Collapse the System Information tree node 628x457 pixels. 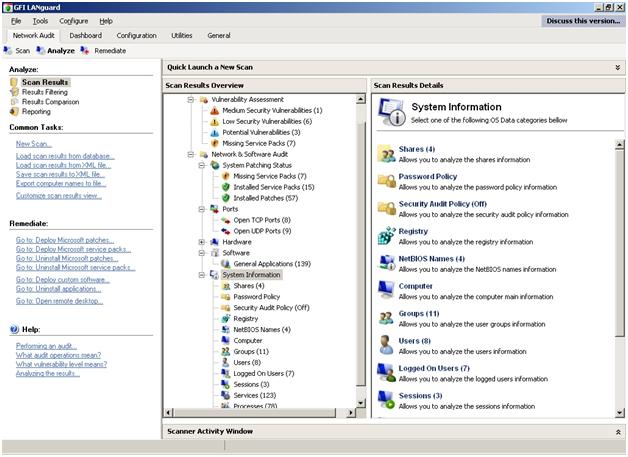click(x=202, y=275)
